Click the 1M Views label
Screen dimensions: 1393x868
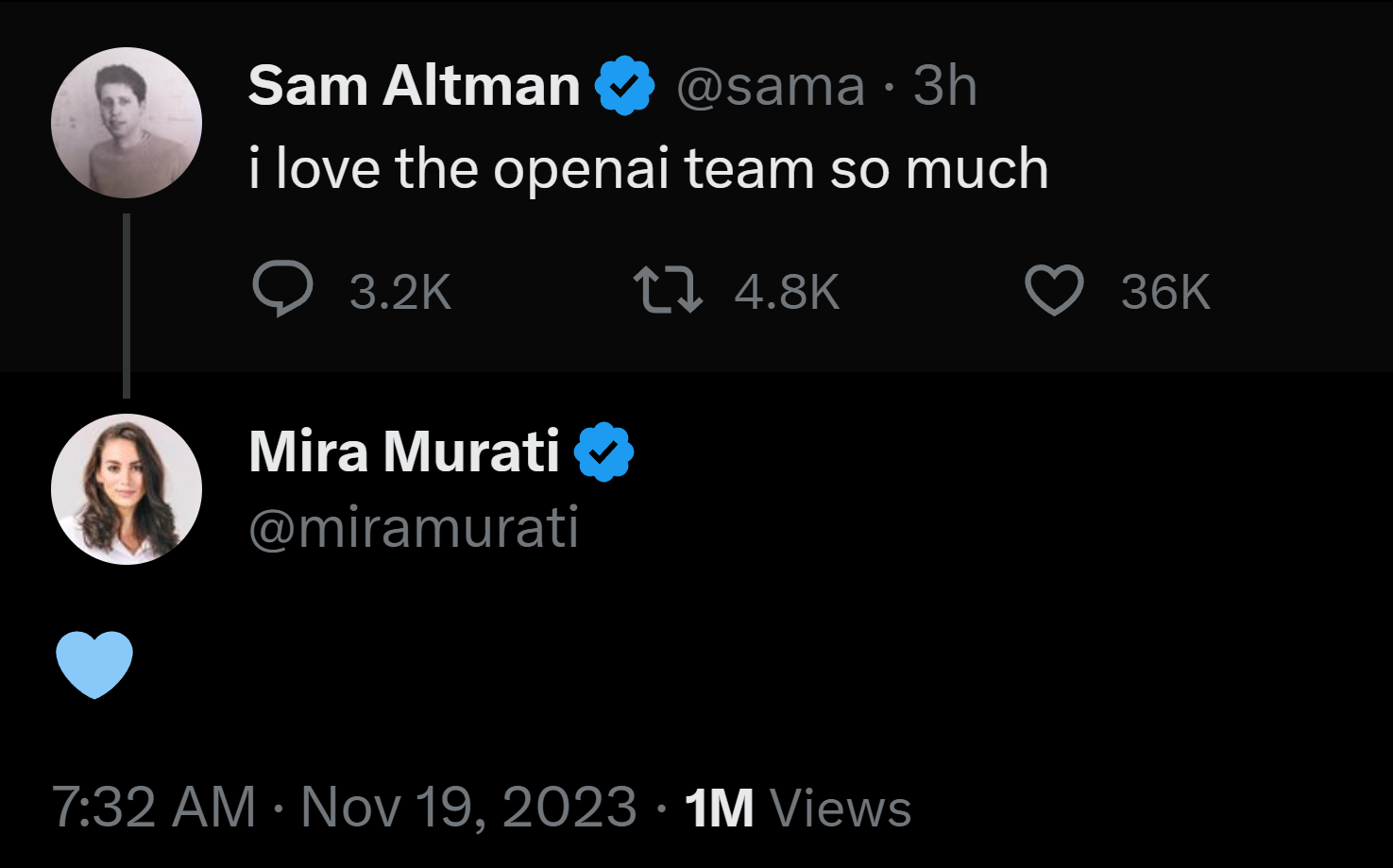798,808
